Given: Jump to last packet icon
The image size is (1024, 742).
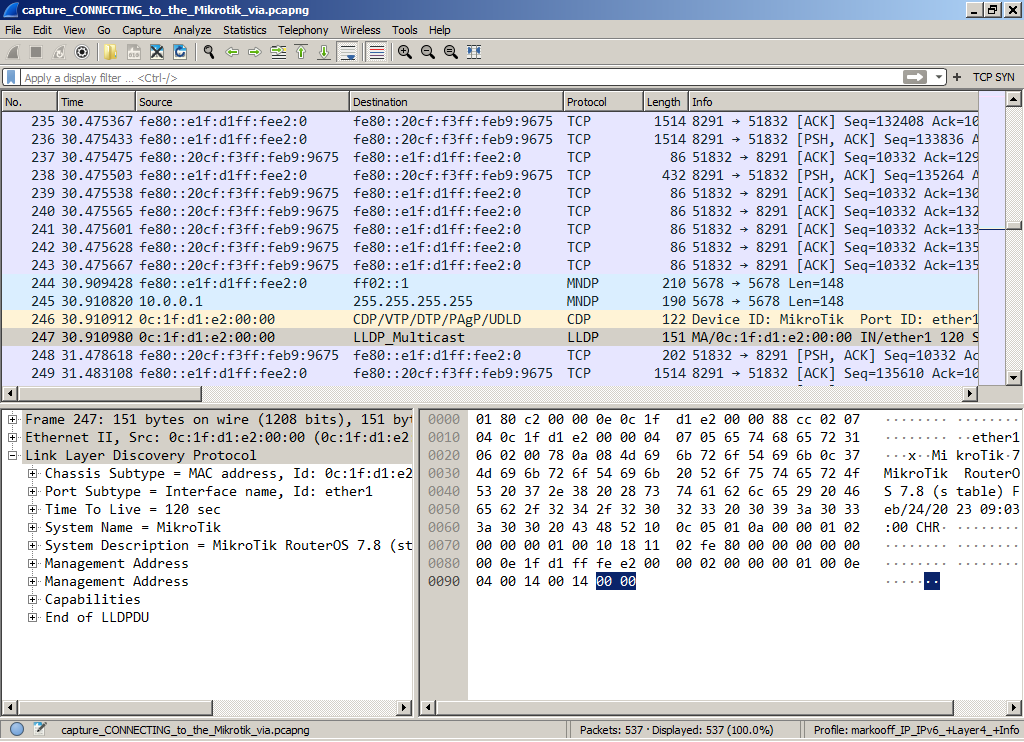Looking at the screenshot, I should (324, 52).
